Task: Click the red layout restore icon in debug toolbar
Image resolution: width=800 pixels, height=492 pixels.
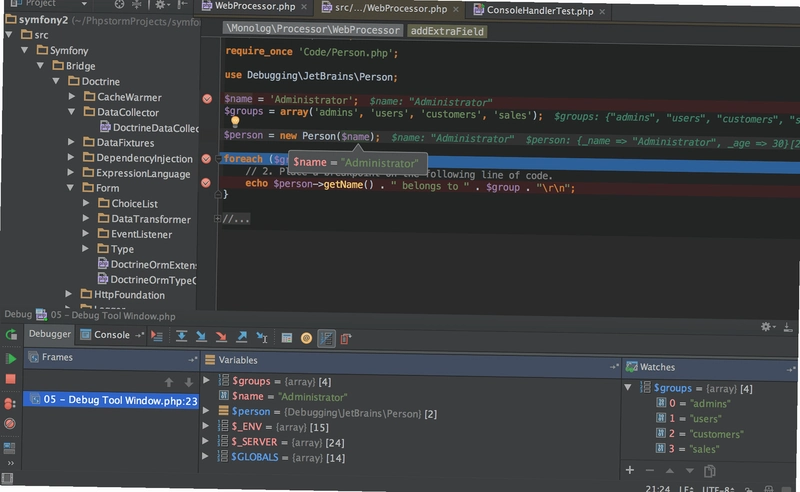Action: point(346,339)
